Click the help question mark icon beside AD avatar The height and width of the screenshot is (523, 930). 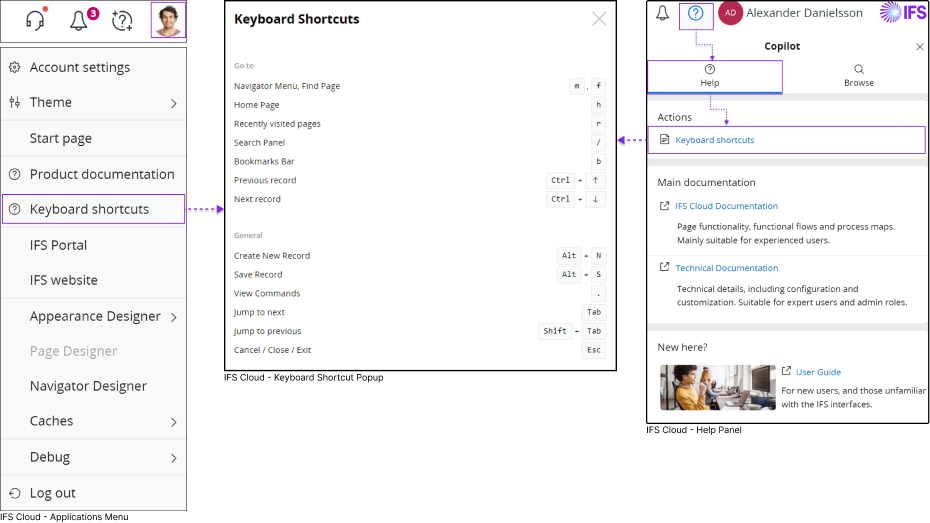(696, 13)
